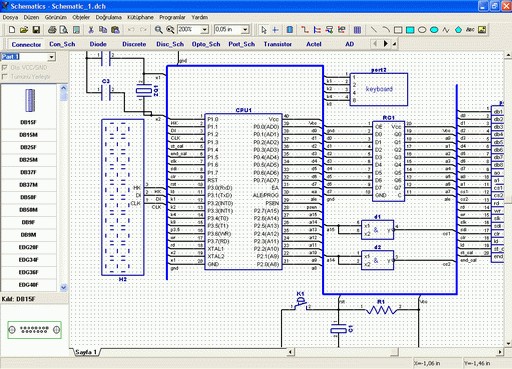This screenshot has height=369, width=512.
Task: Save the schematic with the floppy disk icon
Action: pos(36,30)
